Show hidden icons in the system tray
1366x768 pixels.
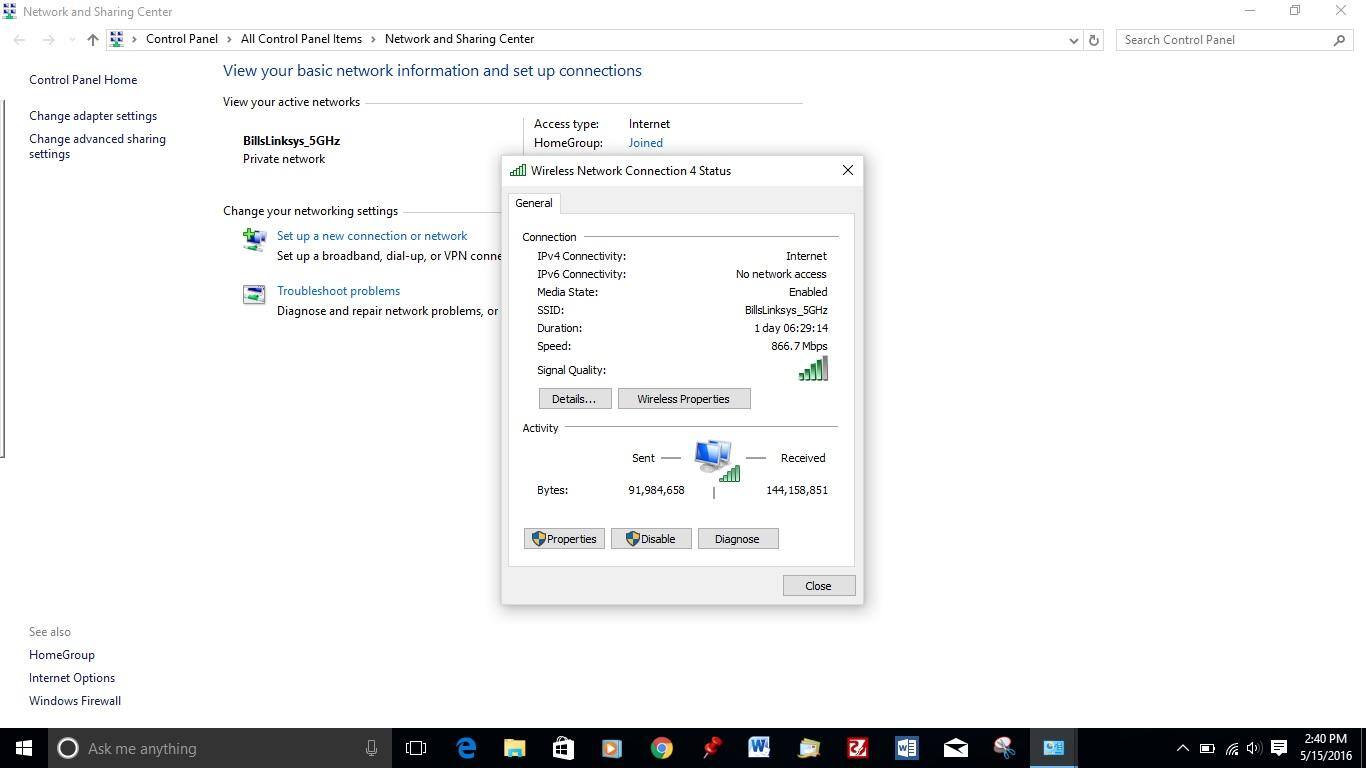tap(1182, 748)
